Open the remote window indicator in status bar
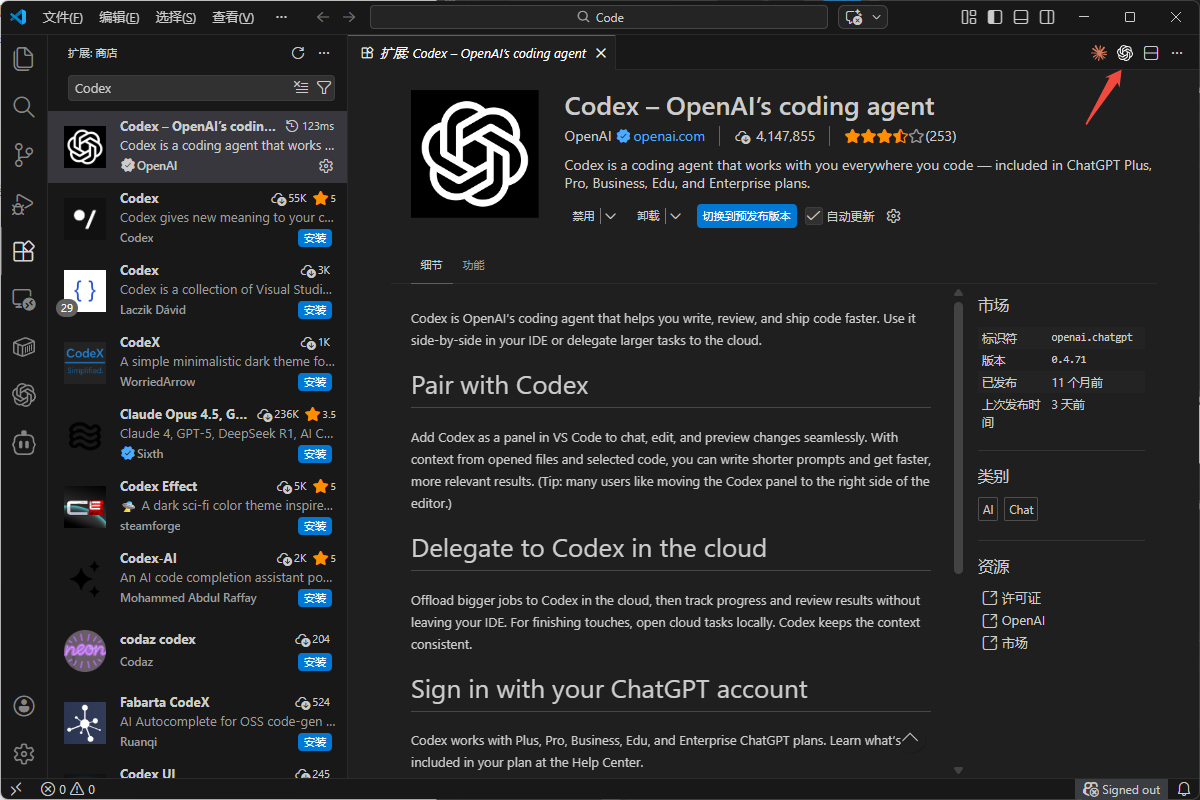 tap(16, 789)
